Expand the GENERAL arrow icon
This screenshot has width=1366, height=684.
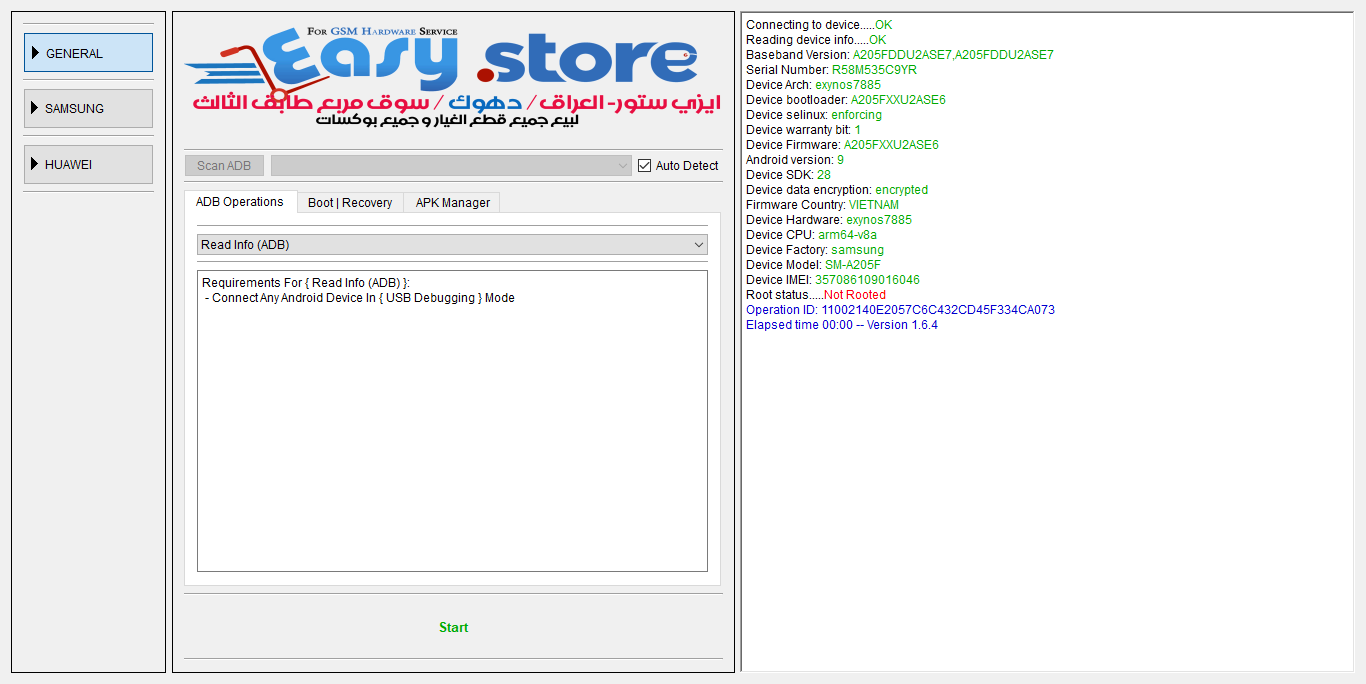tap(35, 53)
